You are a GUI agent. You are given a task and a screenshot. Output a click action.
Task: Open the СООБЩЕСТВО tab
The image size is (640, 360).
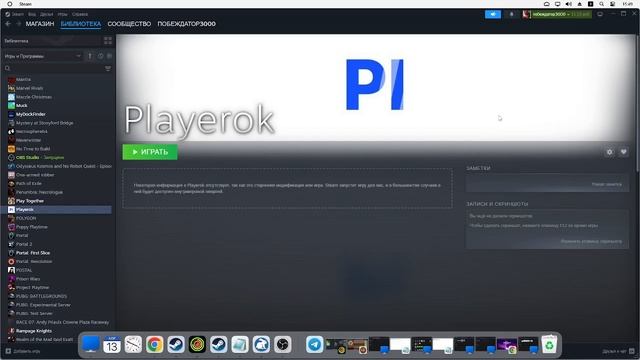click(x=129, y=24)
